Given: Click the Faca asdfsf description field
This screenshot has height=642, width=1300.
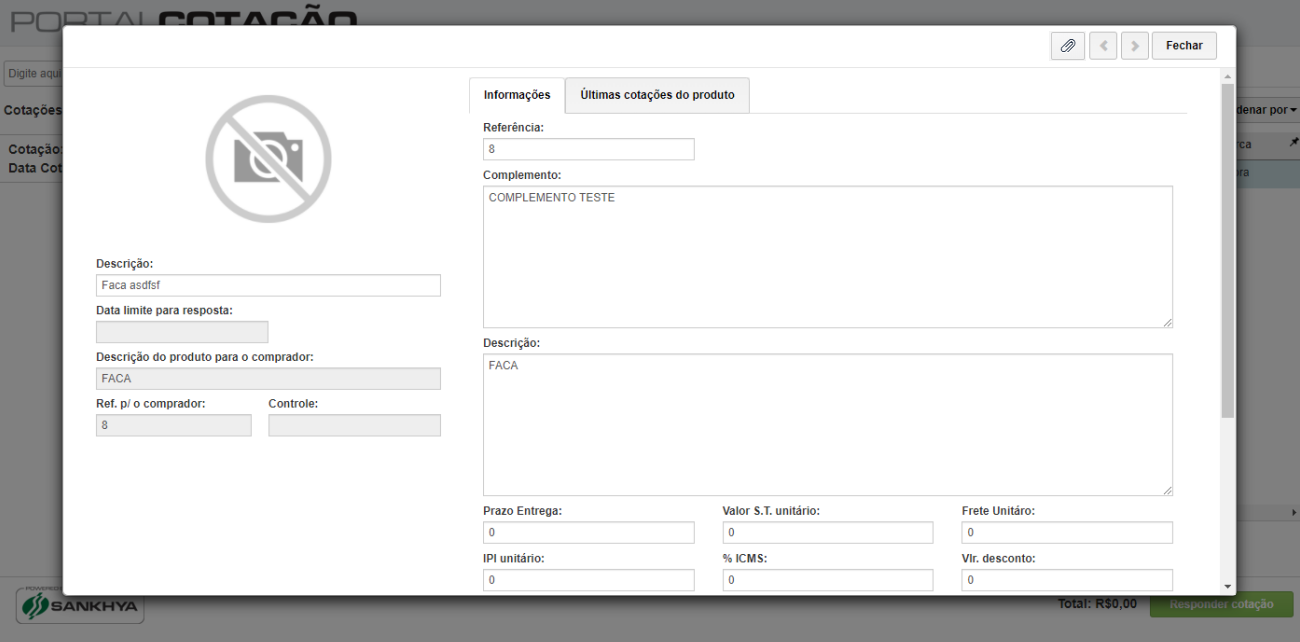Looking at the screenshot, I should (268, 285).
